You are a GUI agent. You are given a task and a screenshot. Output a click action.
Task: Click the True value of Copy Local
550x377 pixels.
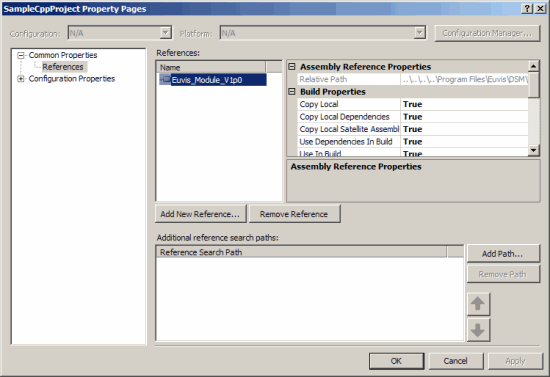pos(464,104)
